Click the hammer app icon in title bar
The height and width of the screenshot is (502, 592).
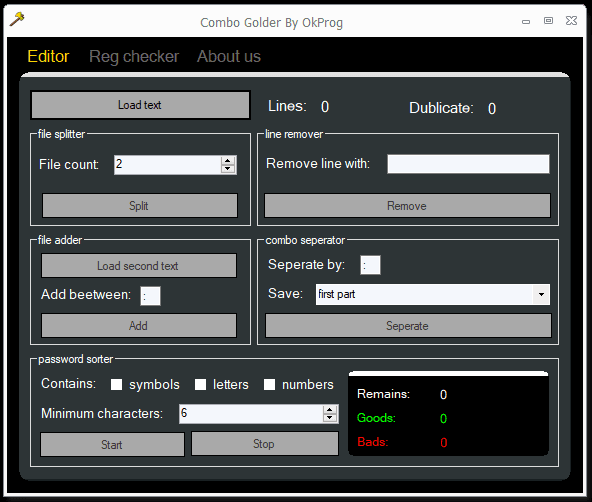tap(17, 19)
